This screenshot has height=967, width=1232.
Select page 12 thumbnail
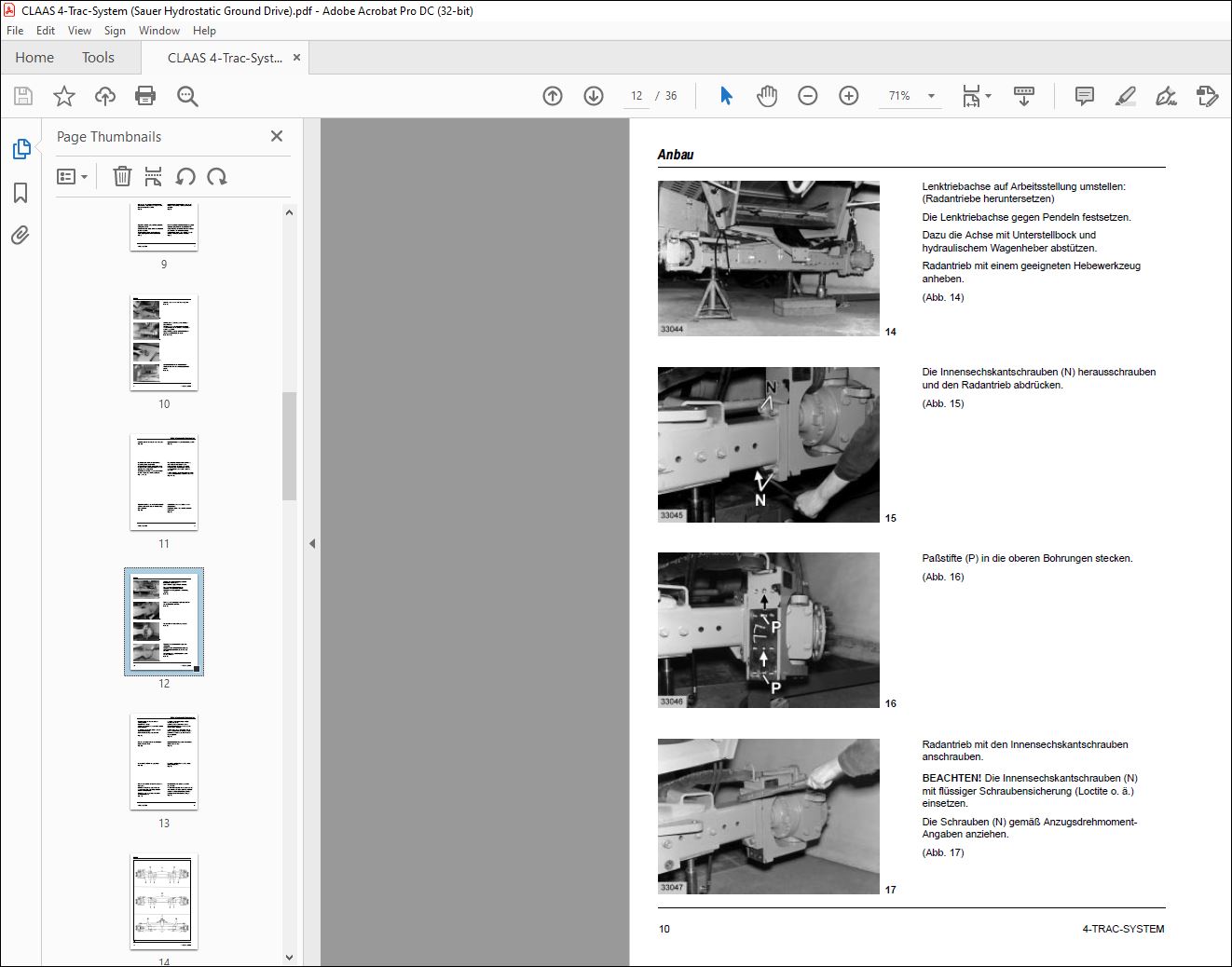[164, 621]
